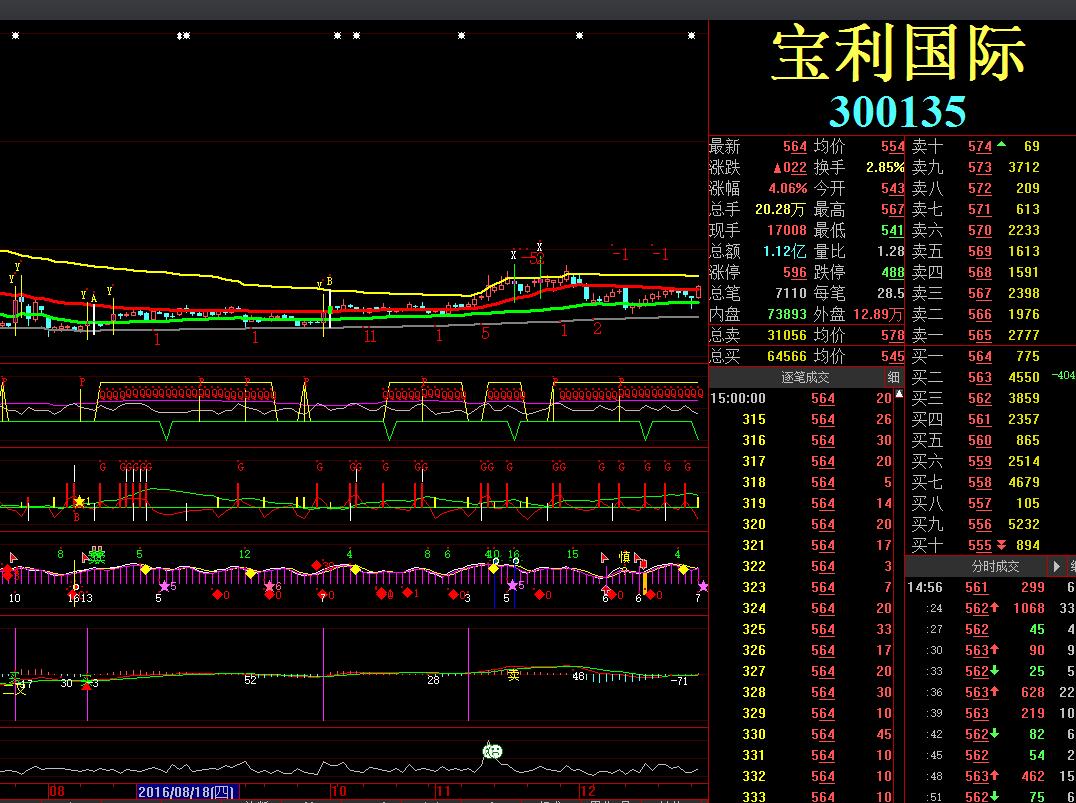Select tick trade row number 318
The image size is (1076, 803).
click(802, 482)
